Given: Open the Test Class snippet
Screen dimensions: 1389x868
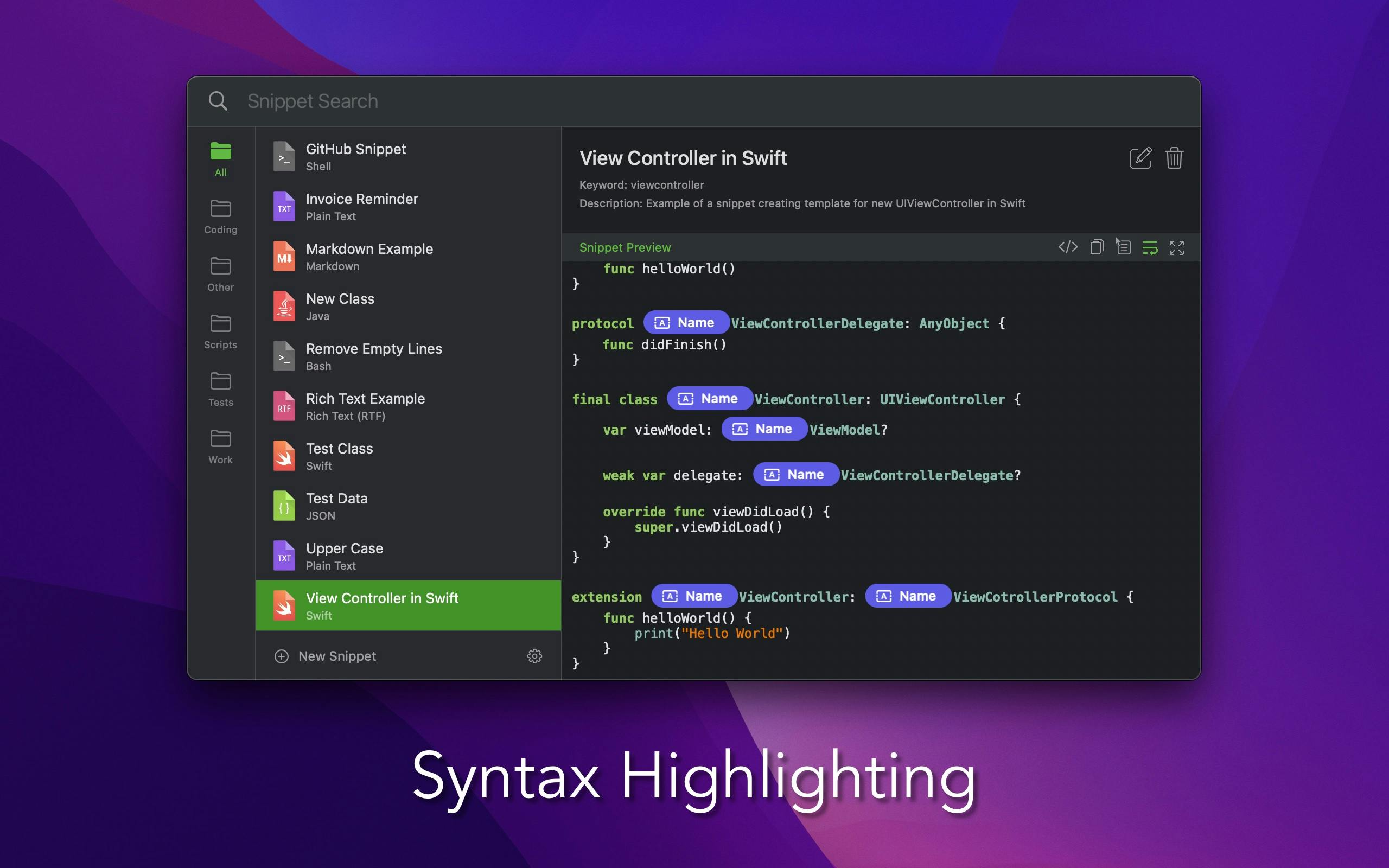Looking at the screenshot, I should (x=408, y=456).
